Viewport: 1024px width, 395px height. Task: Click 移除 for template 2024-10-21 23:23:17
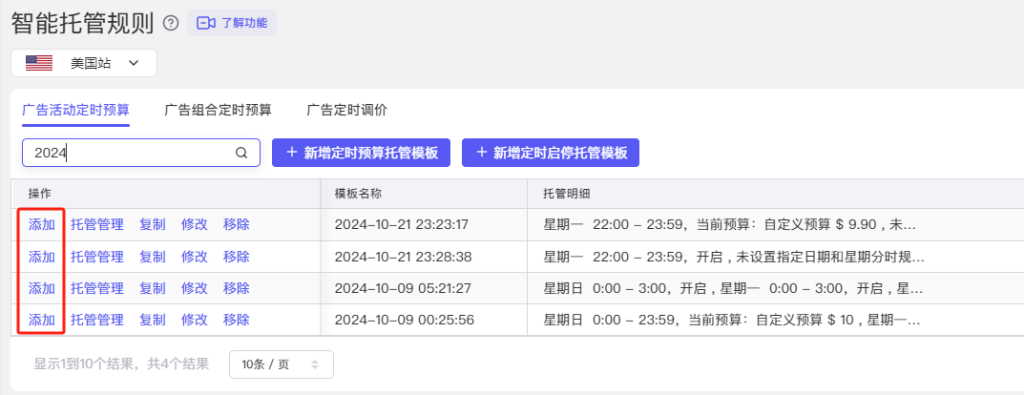tap(236, 225)
